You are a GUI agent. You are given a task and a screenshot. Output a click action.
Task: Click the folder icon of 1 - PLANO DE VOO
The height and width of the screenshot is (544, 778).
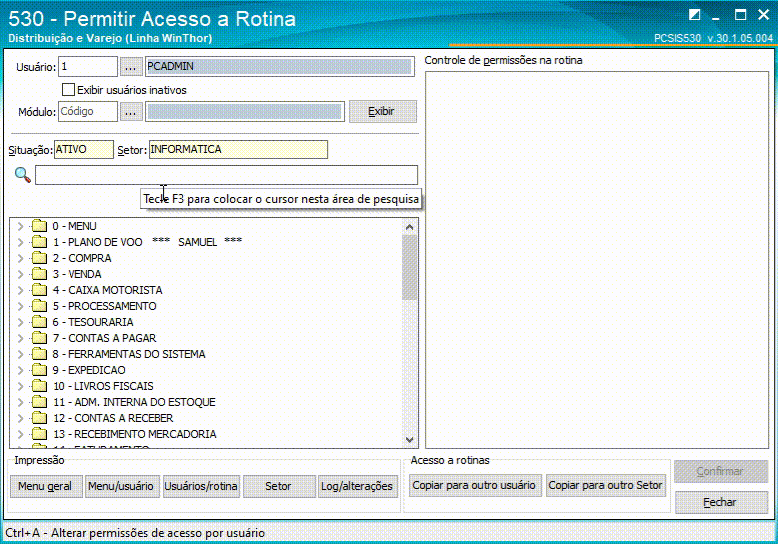[x=39, y=242]
